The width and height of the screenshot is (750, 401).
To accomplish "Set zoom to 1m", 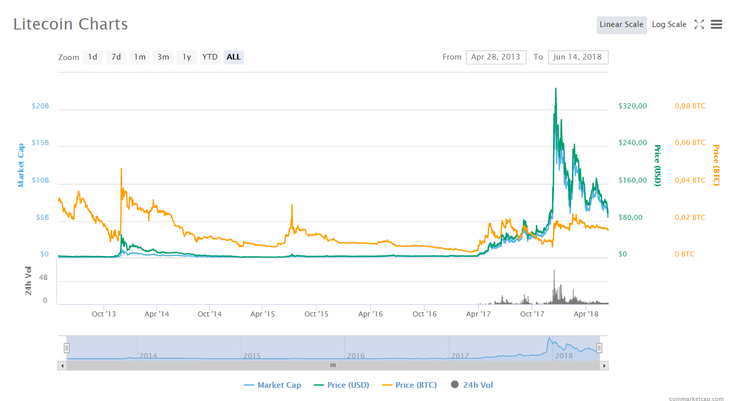I will click(139, 57).
